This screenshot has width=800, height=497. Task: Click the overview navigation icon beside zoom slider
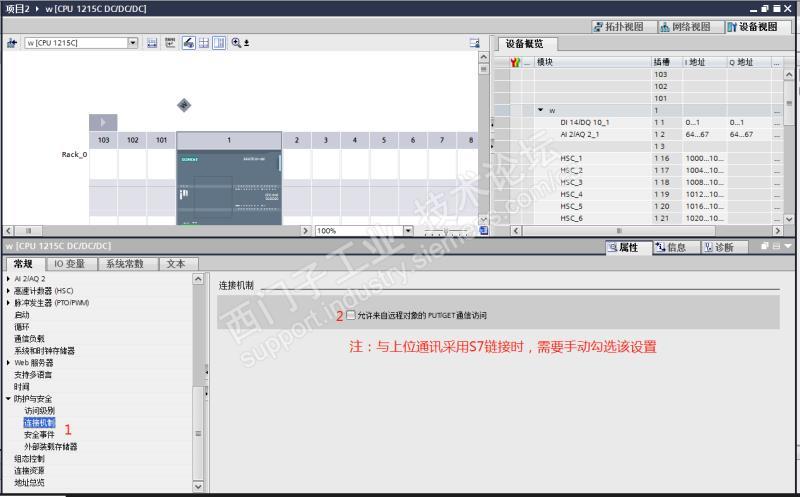click(483, 231)
